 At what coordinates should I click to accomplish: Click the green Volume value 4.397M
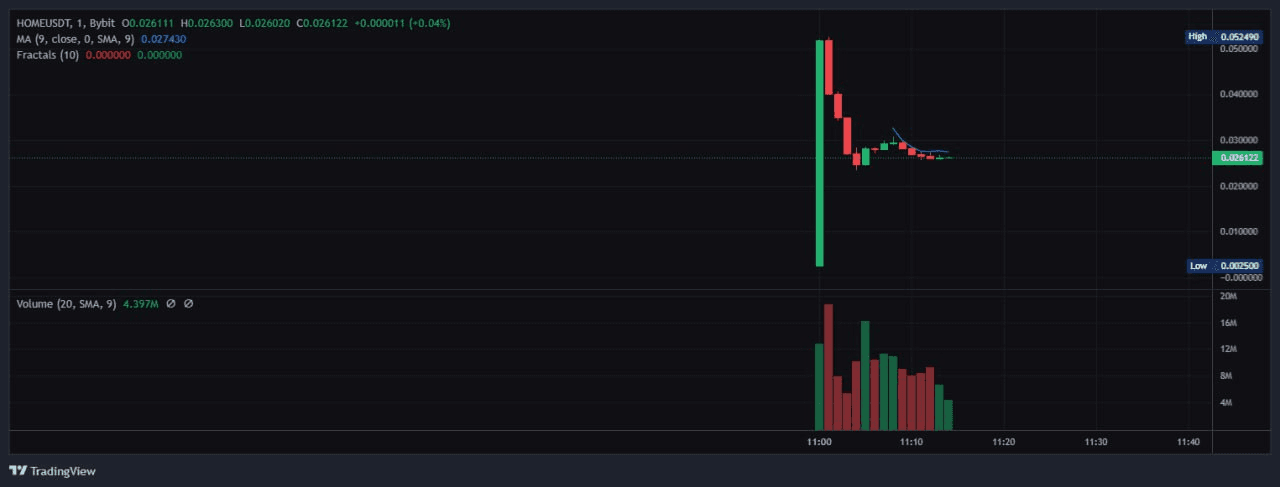(141, 303)
